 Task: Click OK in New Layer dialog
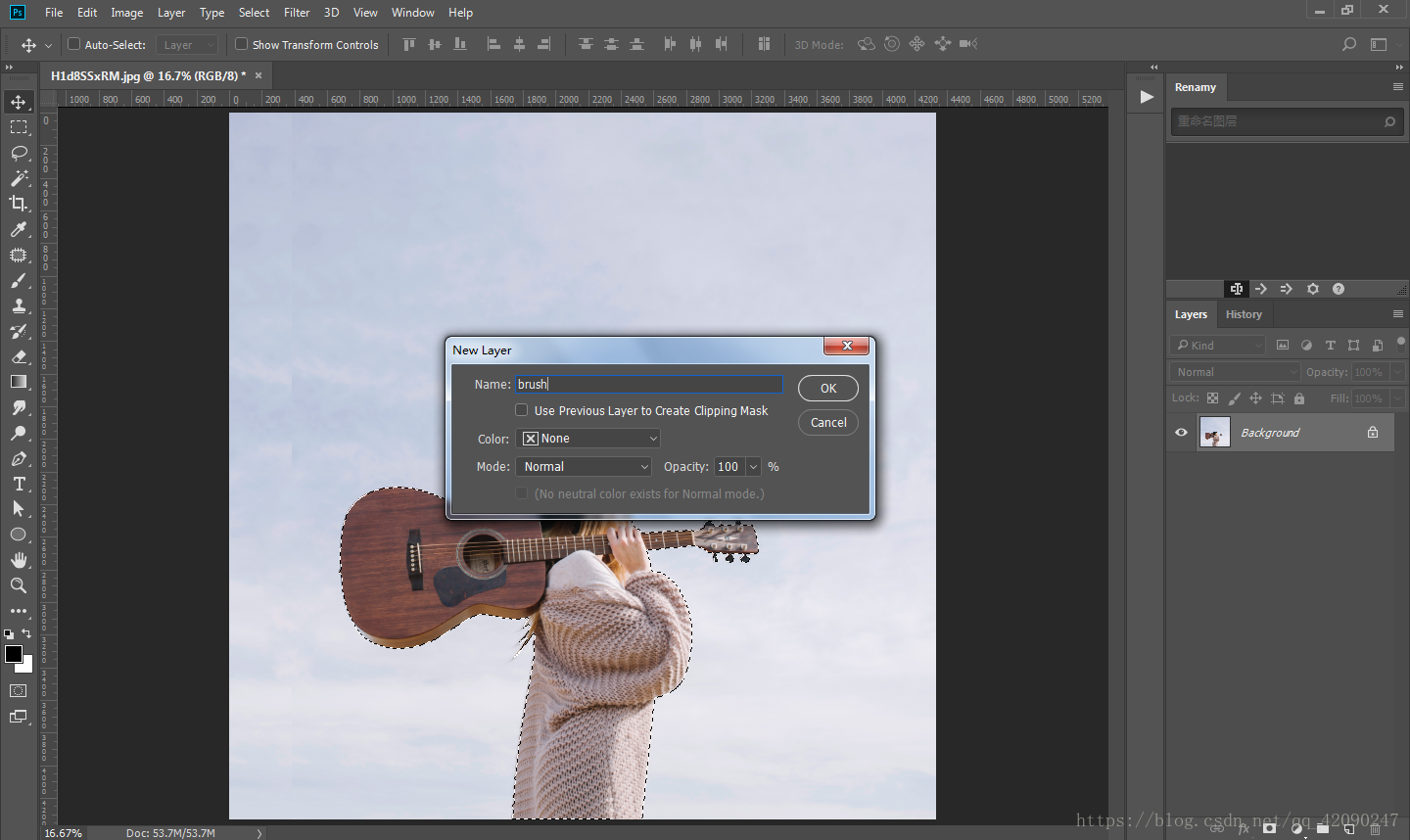point(828,389)
